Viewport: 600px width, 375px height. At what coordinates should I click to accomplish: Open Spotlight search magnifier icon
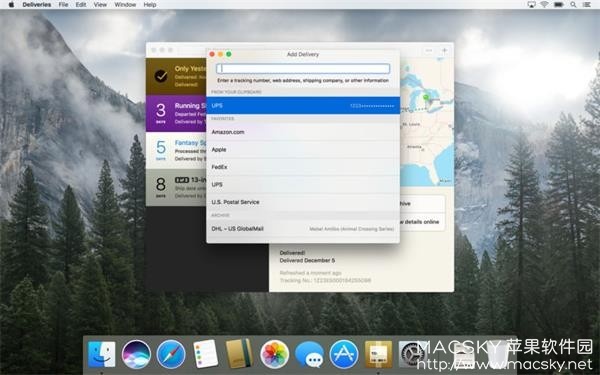[573, 5]
